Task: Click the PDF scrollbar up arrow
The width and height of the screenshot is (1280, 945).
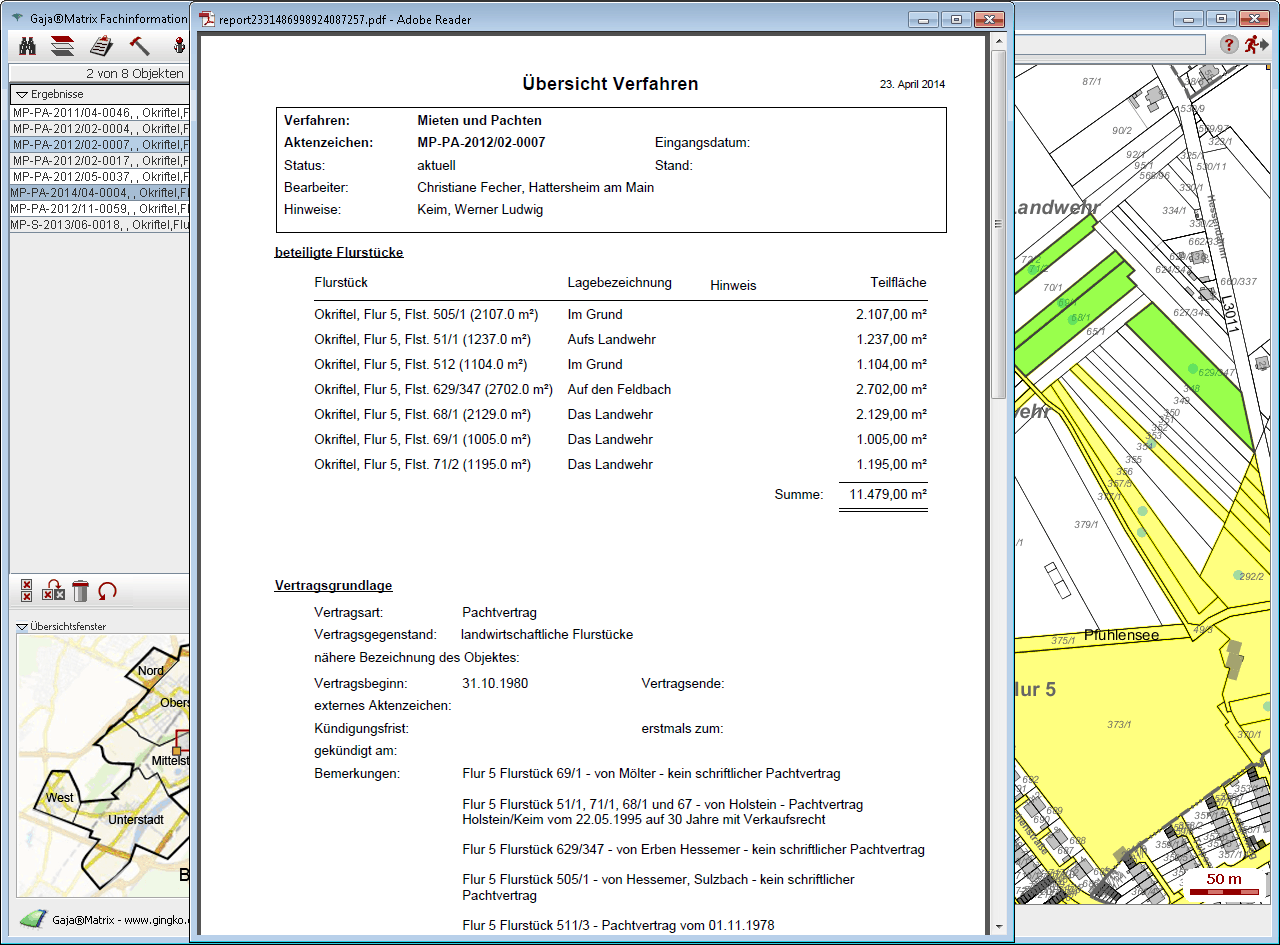Action: coord(998,41)
